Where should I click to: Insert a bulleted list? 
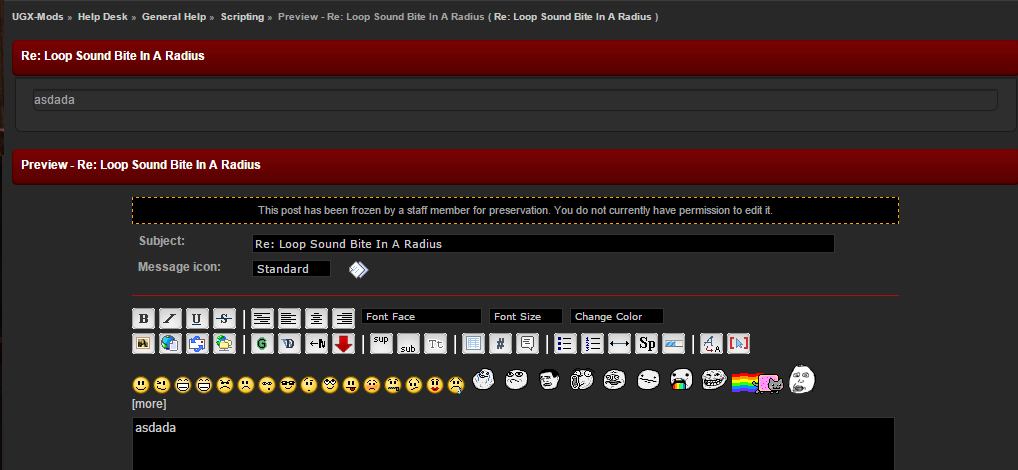click(565, 343)
